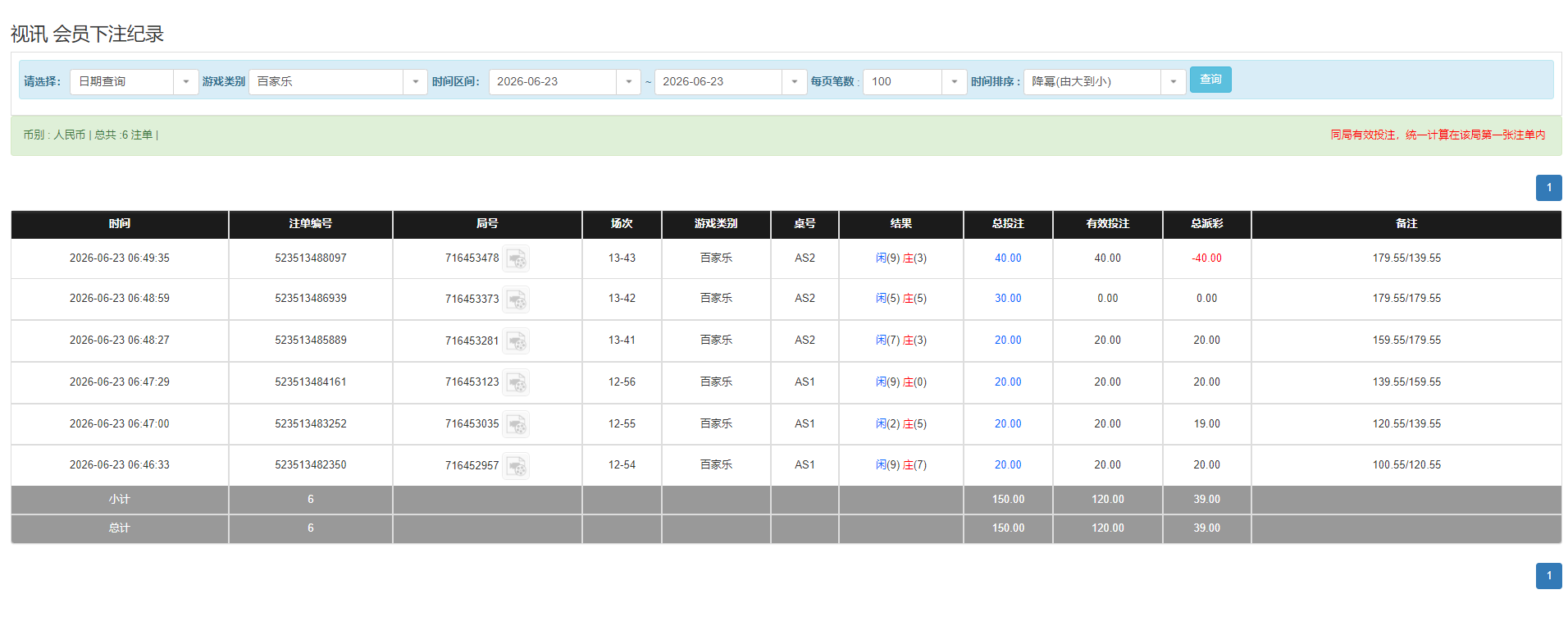Open video replay icon for round 716452957

point(516,466)
